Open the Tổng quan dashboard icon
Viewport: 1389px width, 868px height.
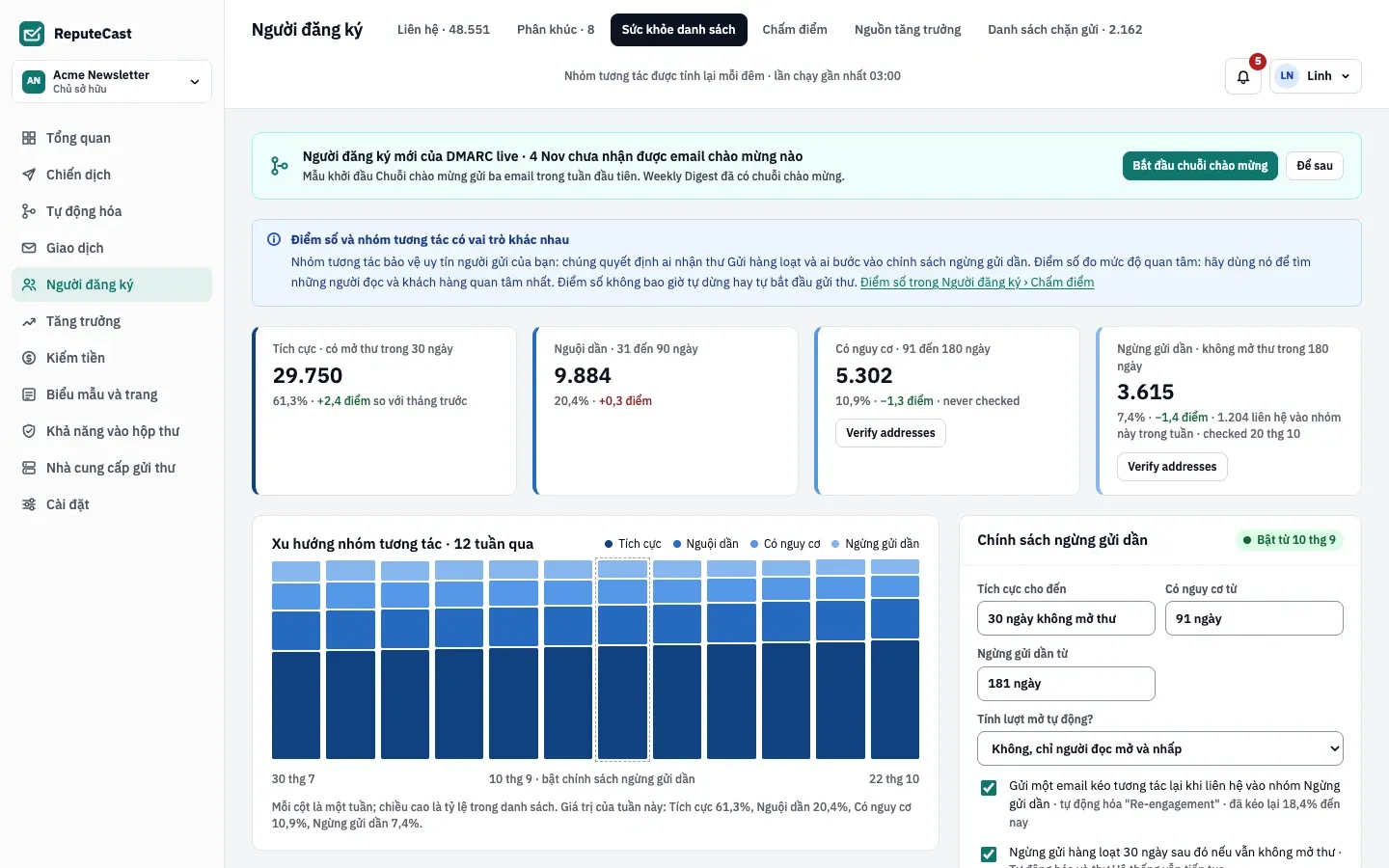[29, 138]
